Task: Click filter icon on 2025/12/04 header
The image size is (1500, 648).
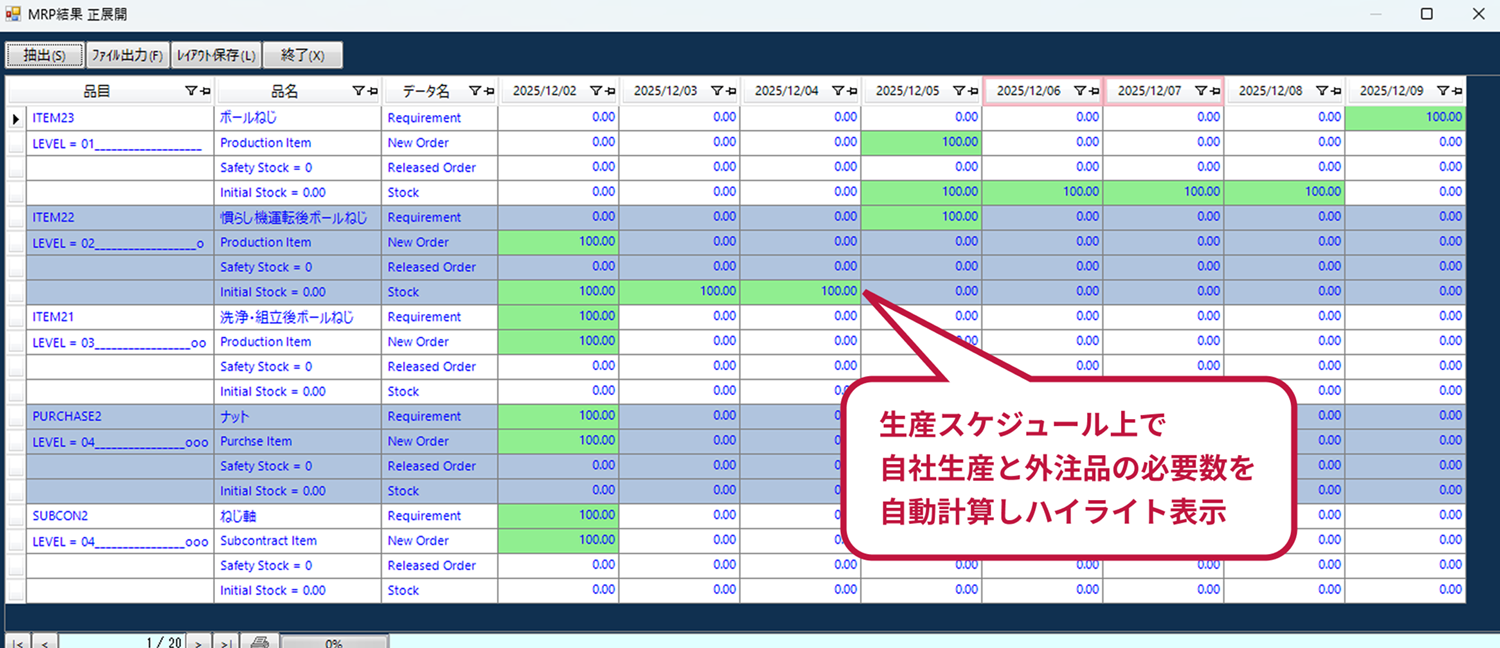Action: tap(837, 91)
